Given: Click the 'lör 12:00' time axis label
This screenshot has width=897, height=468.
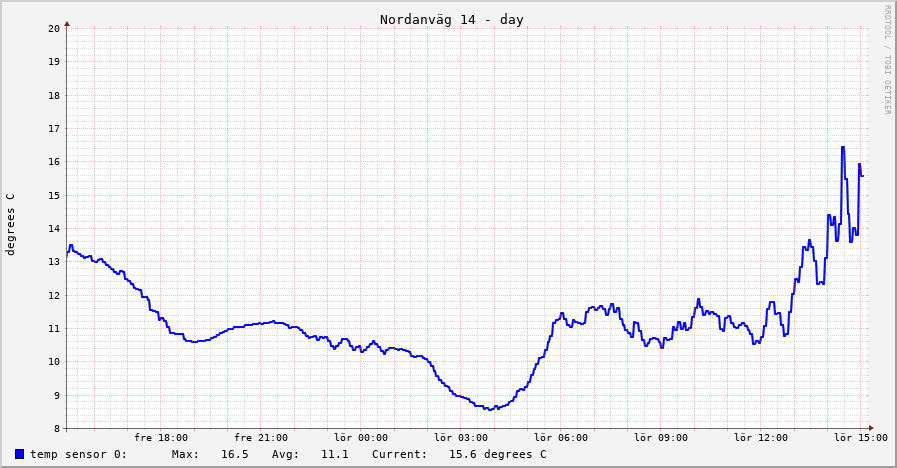Looking at the screenshot, I should click(761, 438).
